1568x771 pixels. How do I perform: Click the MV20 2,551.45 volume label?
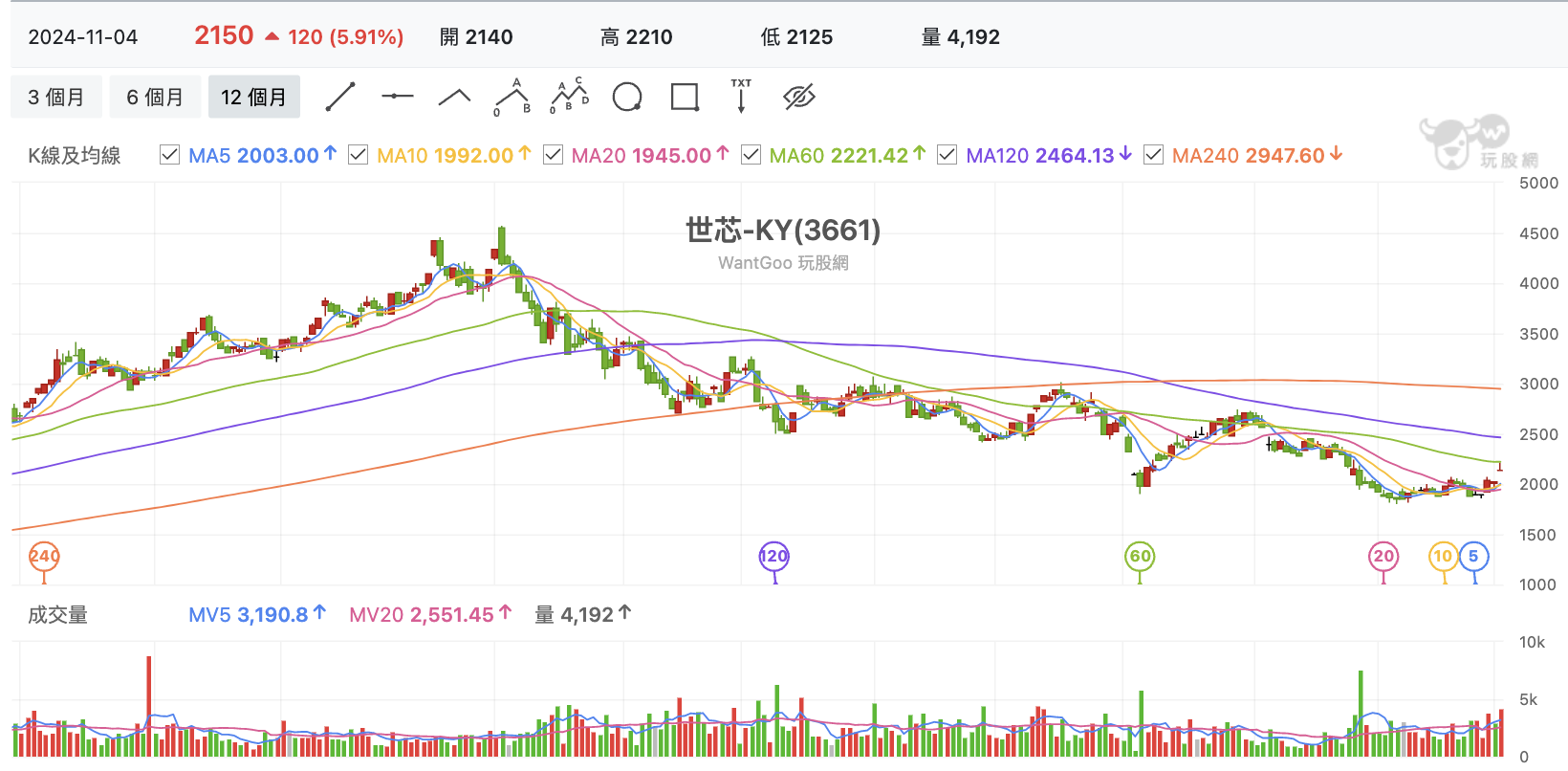[430, 614]
